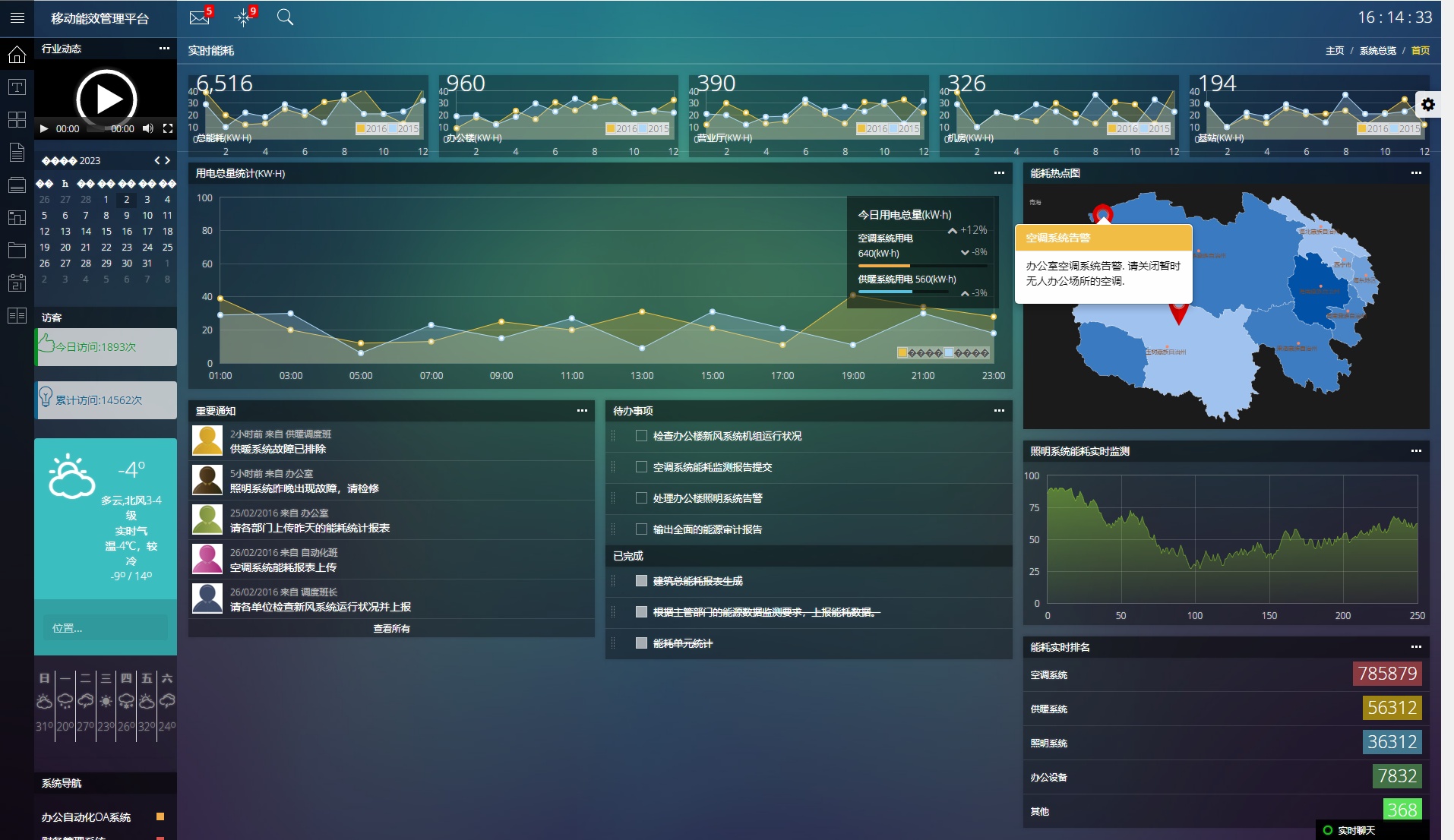Open 能耗热点图 panel options menu

point(1416,173)
